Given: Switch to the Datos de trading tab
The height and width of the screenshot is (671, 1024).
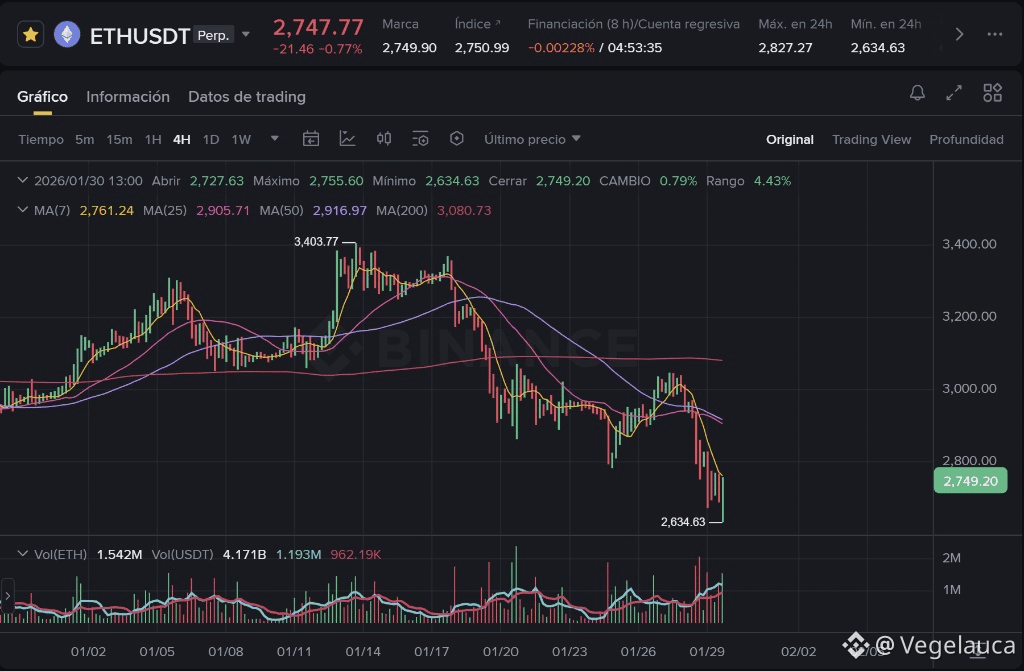Looking at the screenshot, I should (x=247, y=97).
